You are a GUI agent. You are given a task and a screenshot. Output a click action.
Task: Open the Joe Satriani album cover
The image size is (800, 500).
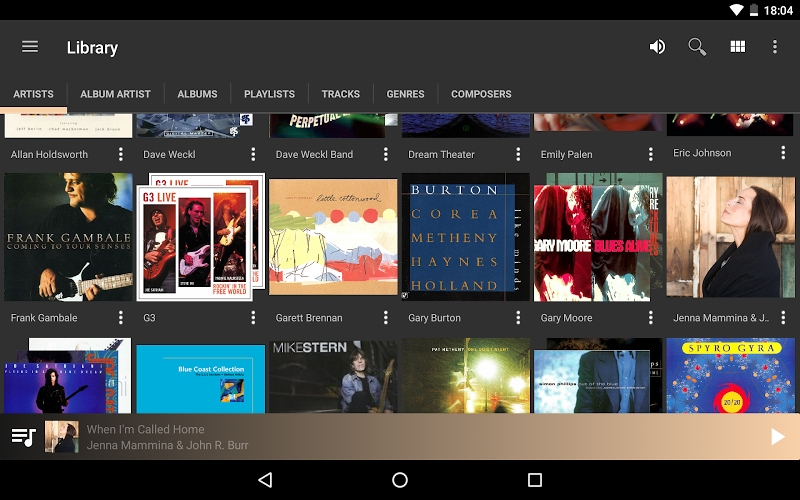[x=68, y=376]
